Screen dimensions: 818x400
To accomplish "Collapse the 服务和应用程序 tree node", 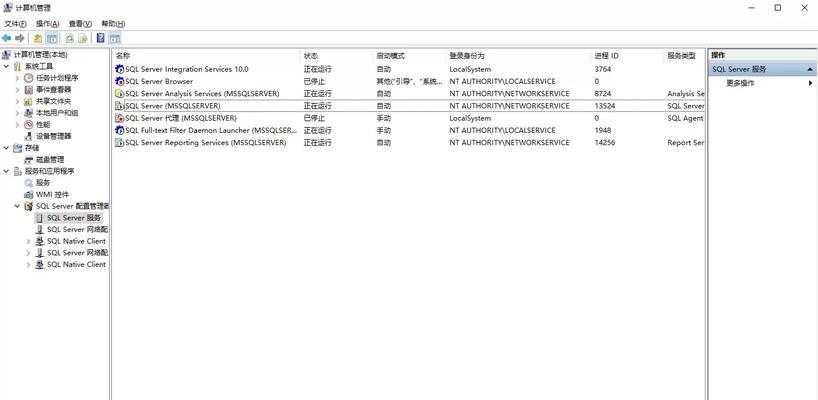I will (x=6, y=171).
